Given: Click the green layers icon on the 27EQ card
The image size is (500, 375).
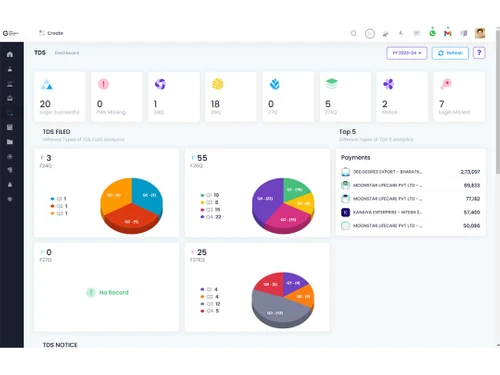Looking at the screenshot, I should 332,84.
